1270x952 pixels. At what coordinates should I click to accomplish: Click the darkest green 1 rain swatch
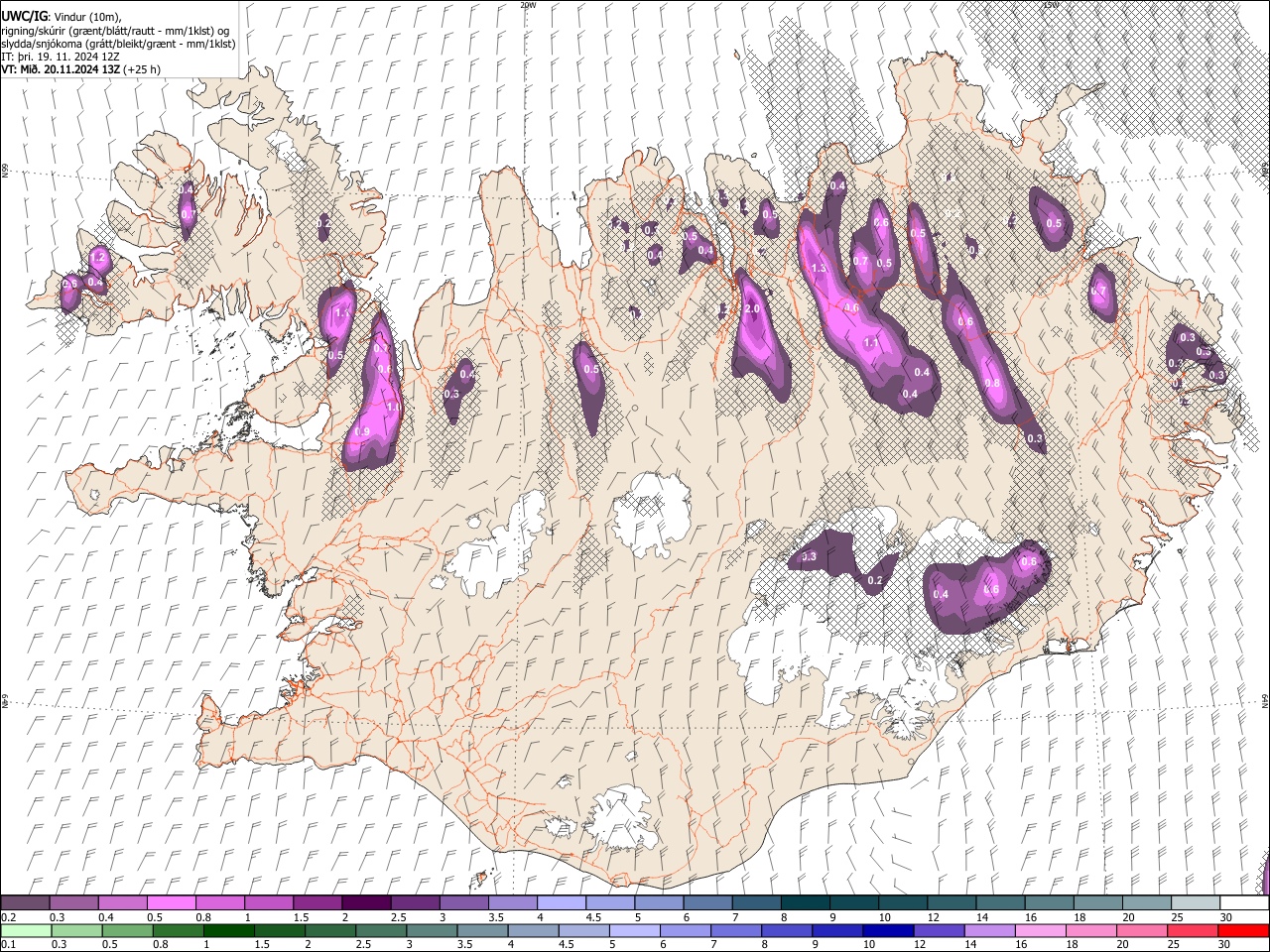tap(228, 930)
